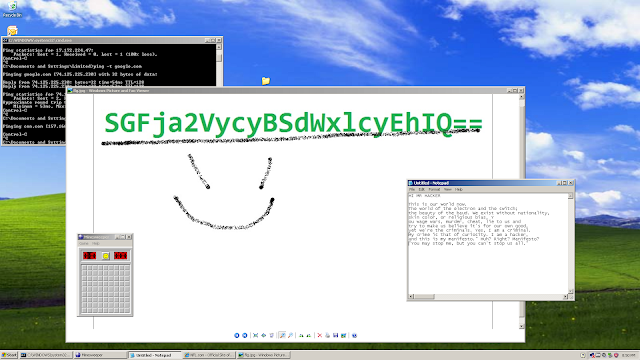Rotate the image clockwise
This screenshot has width=640, height=360.
301,336
